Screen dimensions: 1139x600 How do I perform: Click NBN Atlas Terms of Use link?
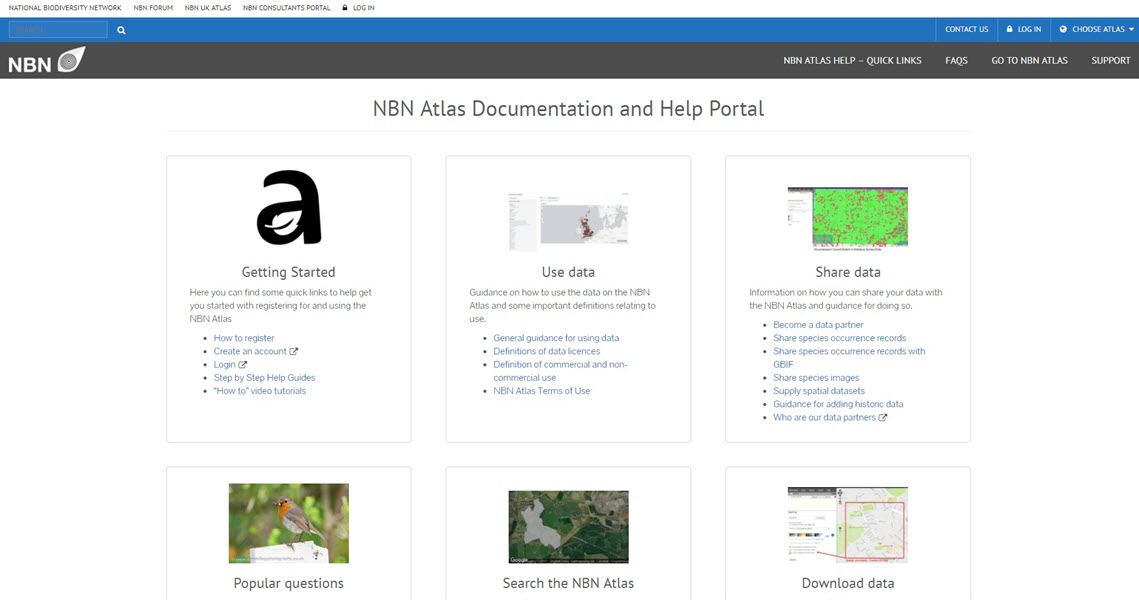(540, 390)
